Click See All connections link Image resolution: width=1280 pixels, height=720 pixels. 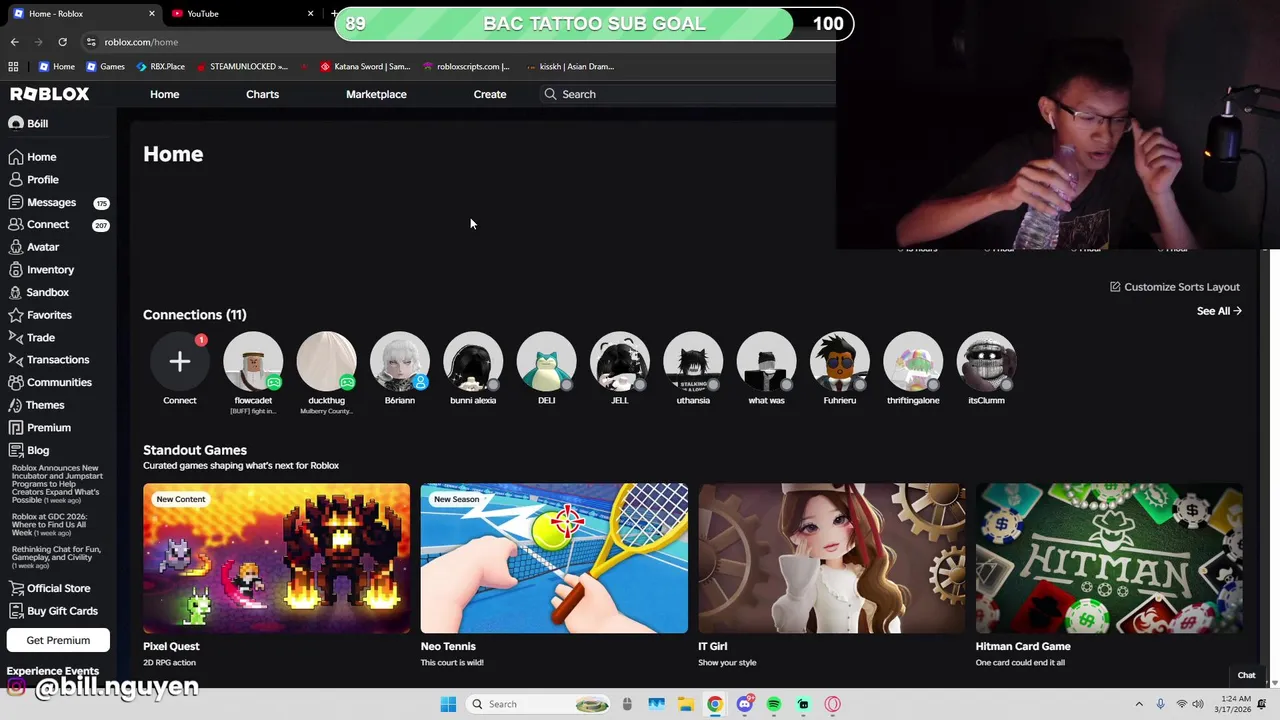1219,311
